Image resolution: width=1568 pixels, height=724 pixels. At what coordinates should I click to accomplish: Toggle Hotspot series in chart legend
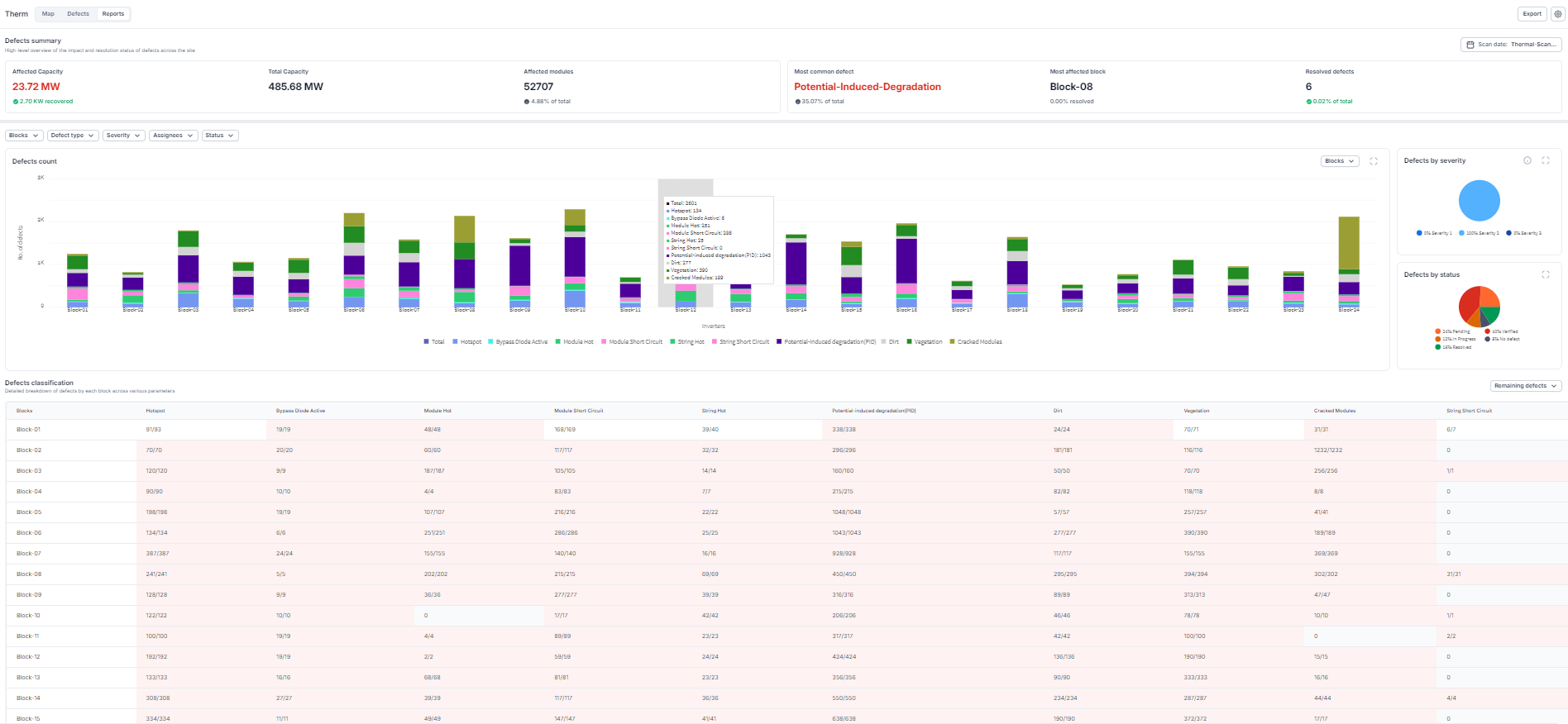click(x=467, y=341)
